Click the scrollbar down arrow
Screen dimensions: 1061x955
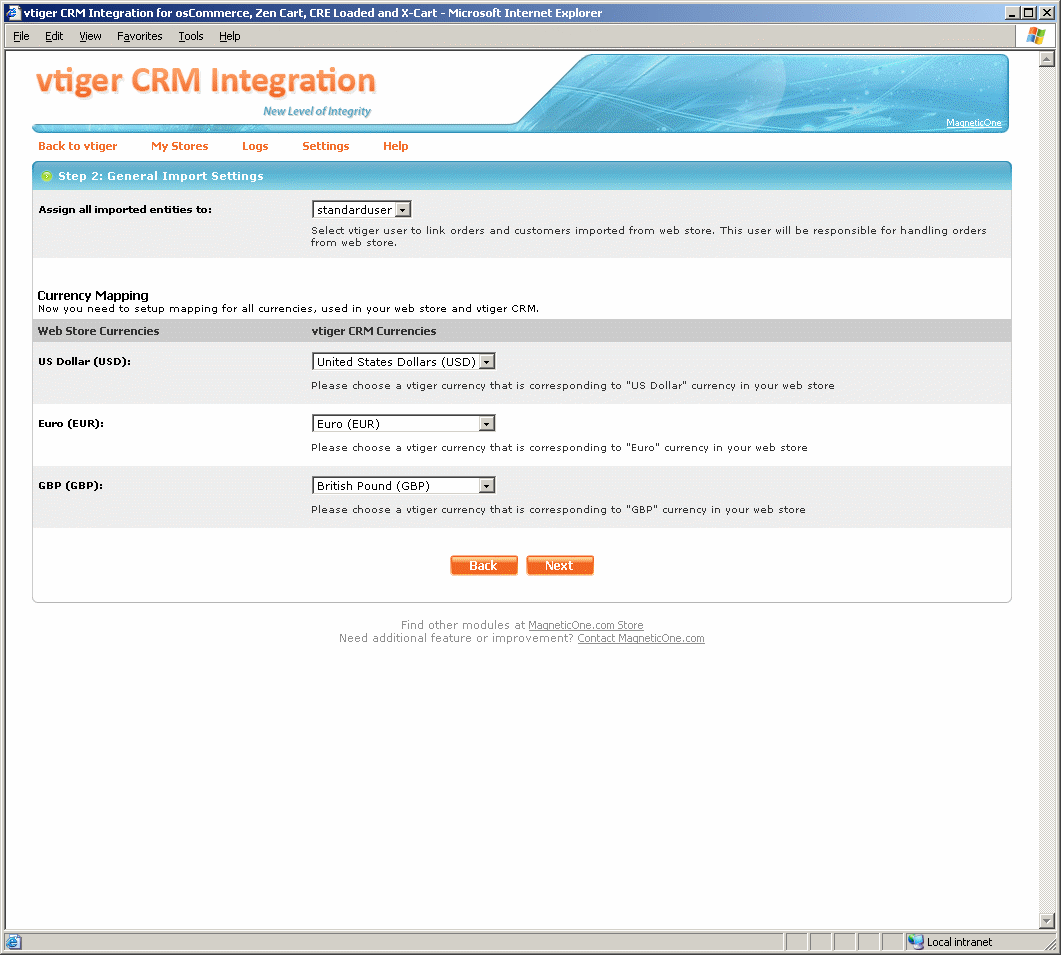1047,920
